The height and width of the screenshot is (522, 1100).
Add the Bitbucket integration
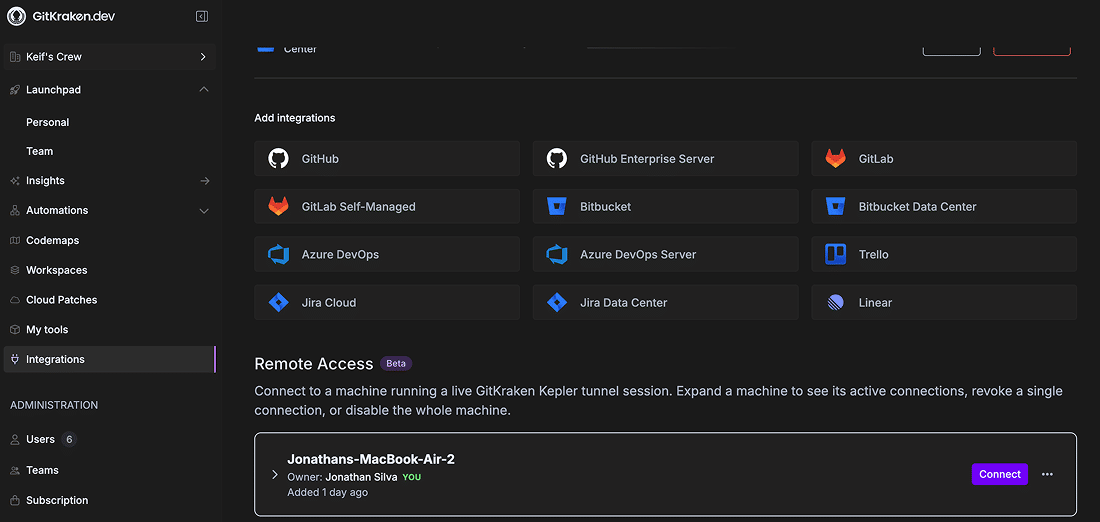[666, 206]
